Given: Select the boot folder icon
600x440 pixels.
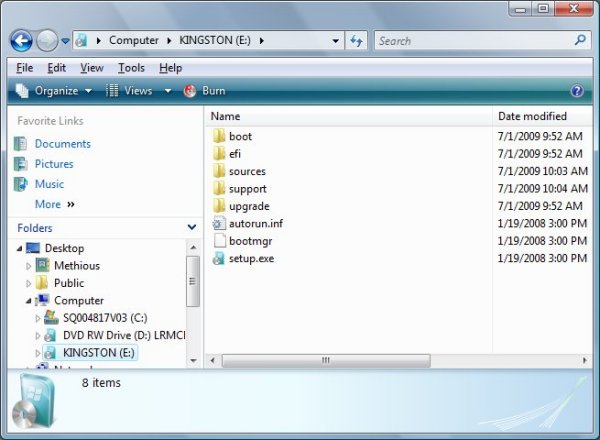Looking at the screenshot, I should [x=219, y=136].
